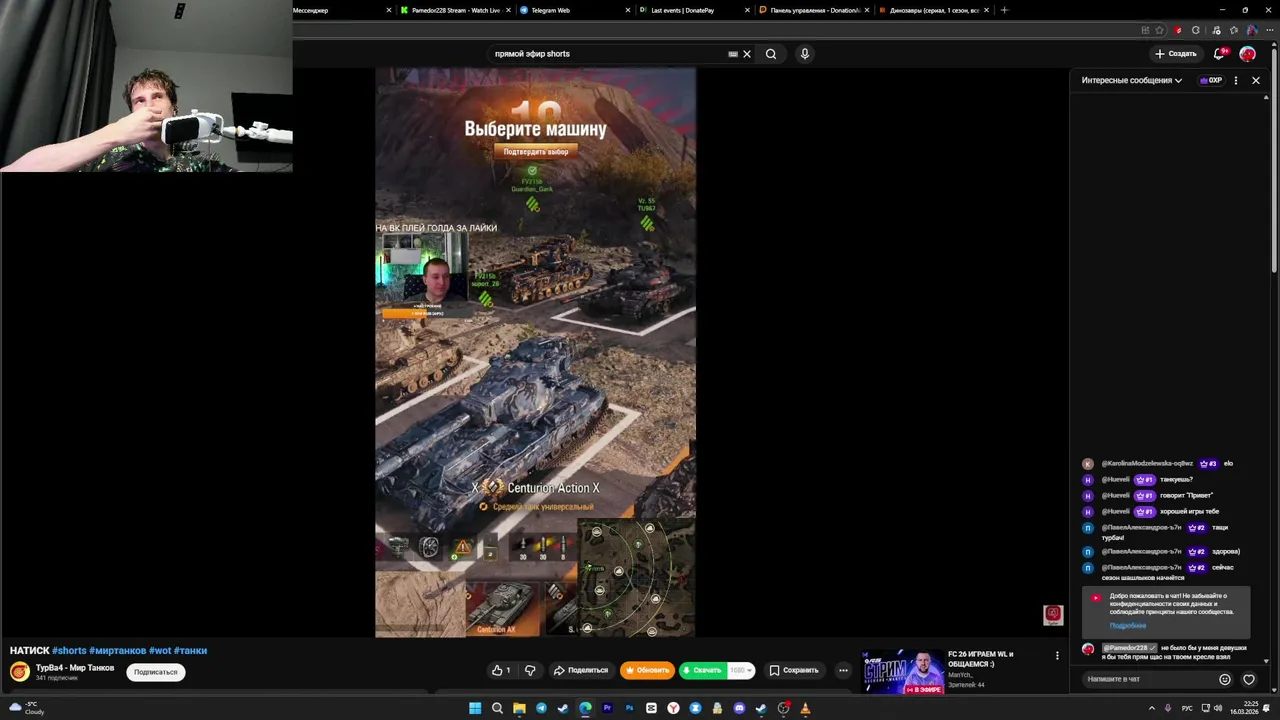
Task: Click the Поделиться share button
Action: coord(581,670)
